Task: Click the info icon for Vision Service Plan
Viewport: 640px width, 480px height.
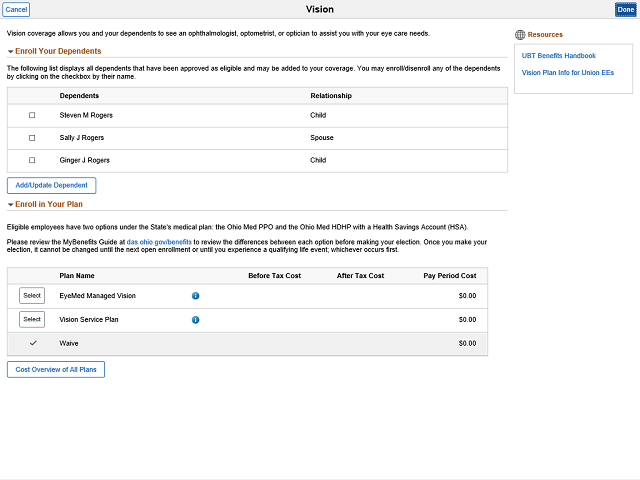Action: coord(196,320)
